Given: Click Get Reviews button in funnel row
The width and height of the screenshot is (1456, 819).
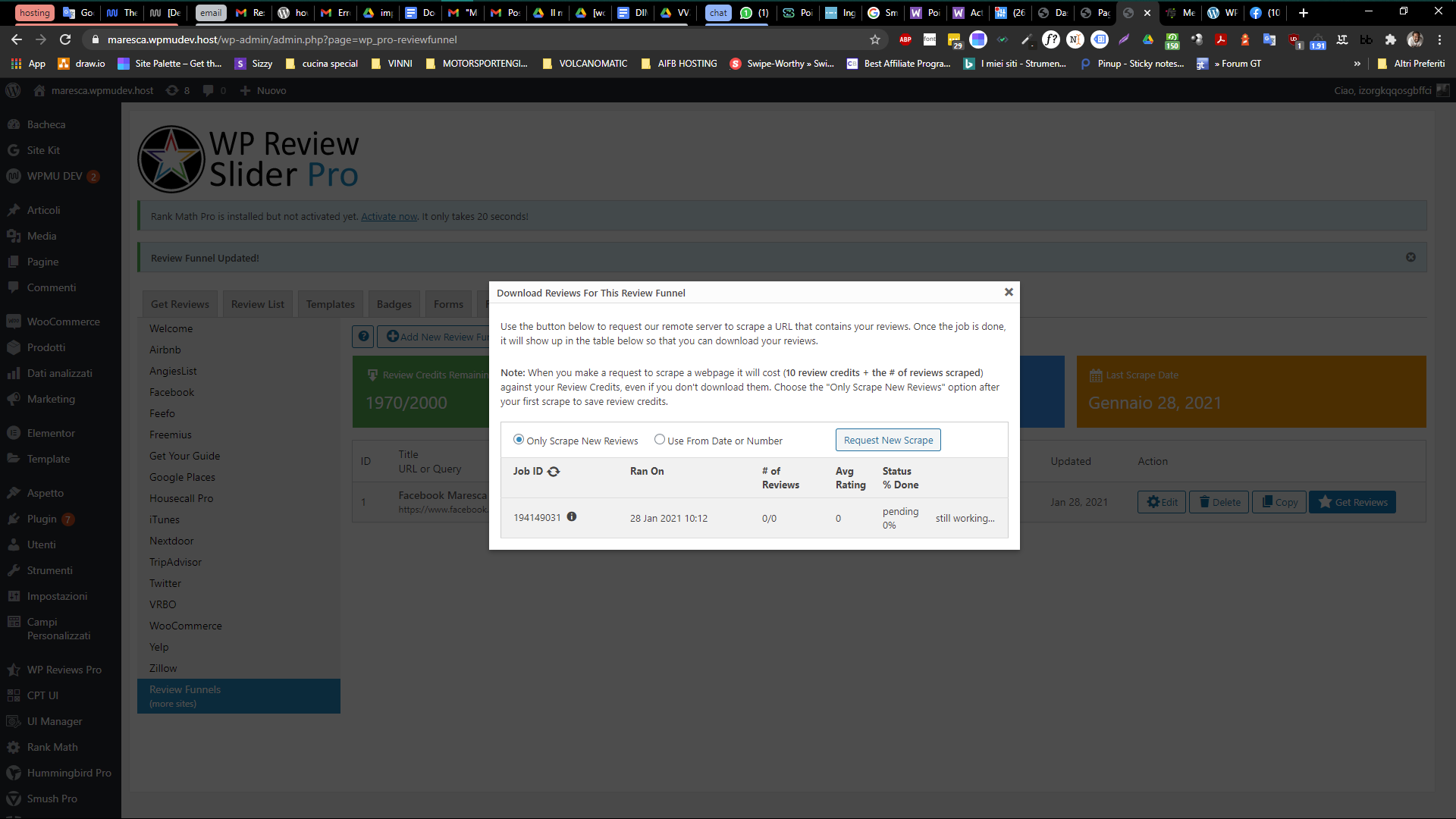Looking at the screenshot, I should pyautogui.click(x=1352, y=502).
